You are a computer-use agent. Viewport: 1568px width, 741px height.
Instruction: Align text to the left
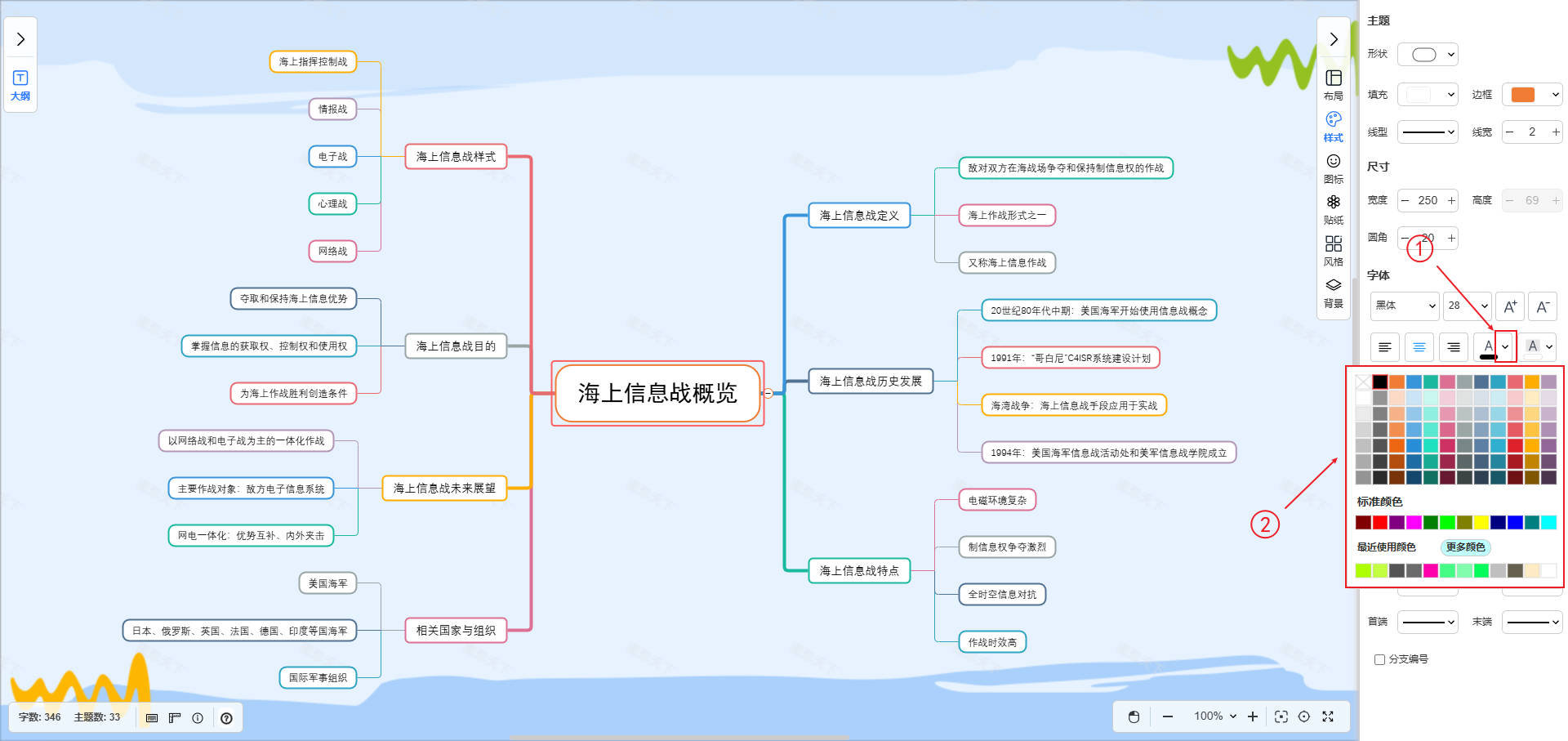(x=1384, y=347)
